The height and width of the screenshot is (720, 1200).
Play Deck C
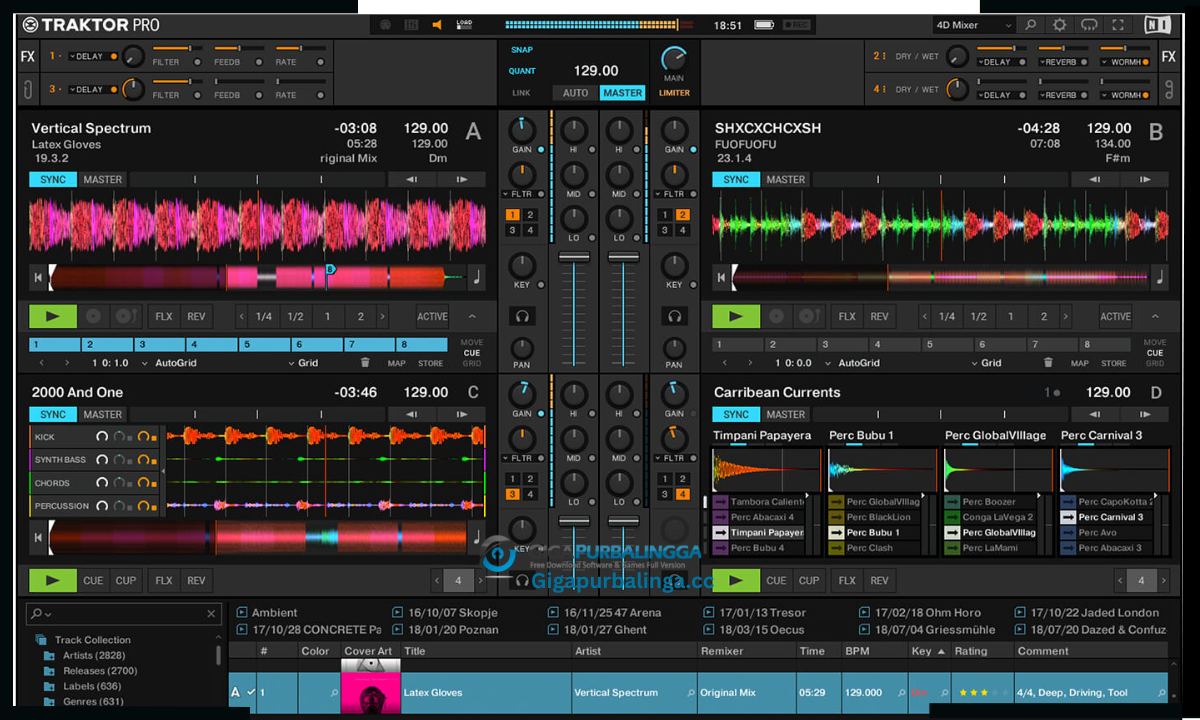point(53,580)
